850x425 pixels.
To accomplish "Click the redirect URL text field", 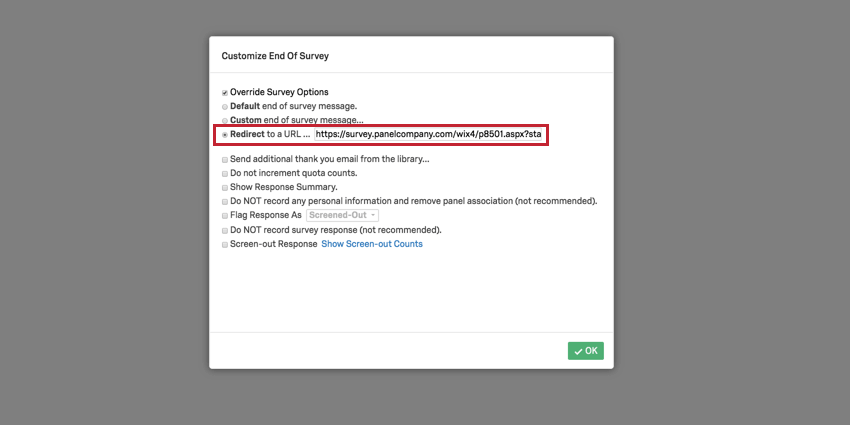I will click(x=429, y=134).
